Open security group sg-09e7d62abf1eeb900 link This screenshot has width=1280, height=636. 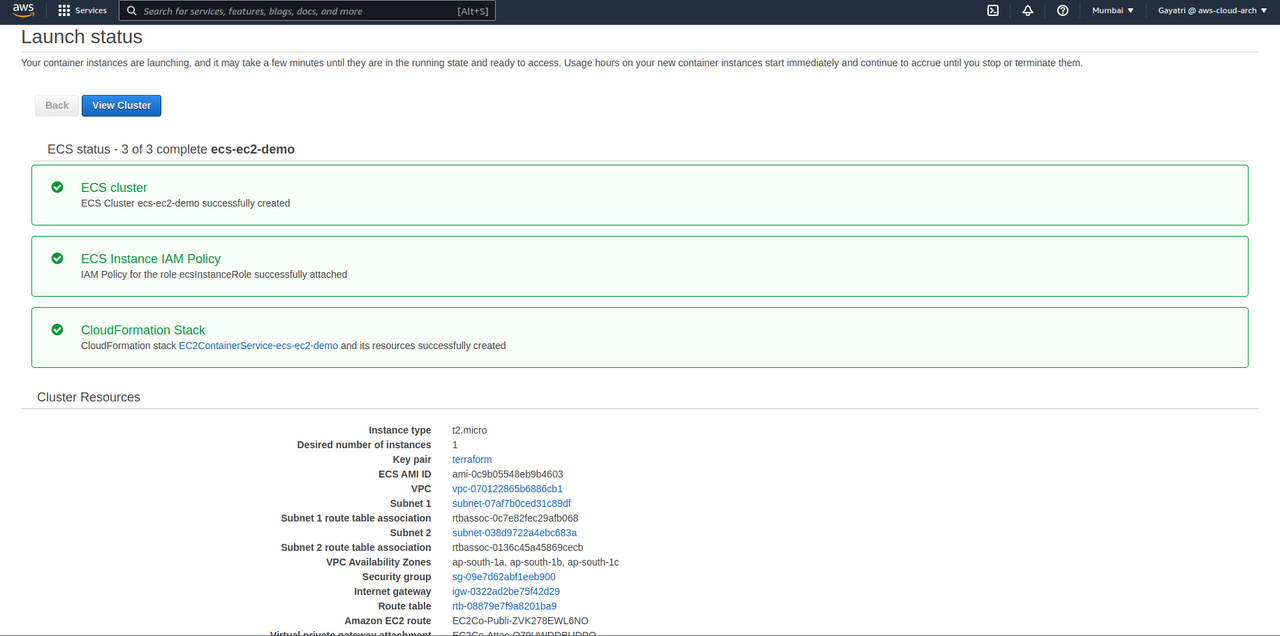(504, 577)
